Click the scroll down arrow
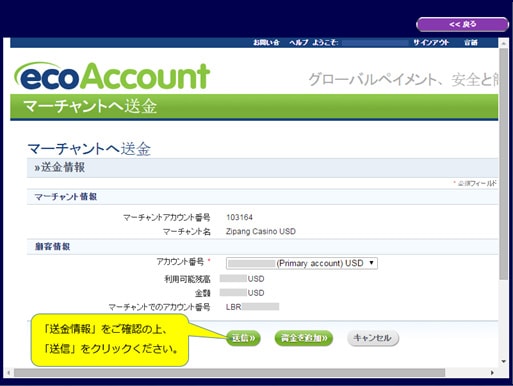The image size is (513, 386). tap(503, 362)
